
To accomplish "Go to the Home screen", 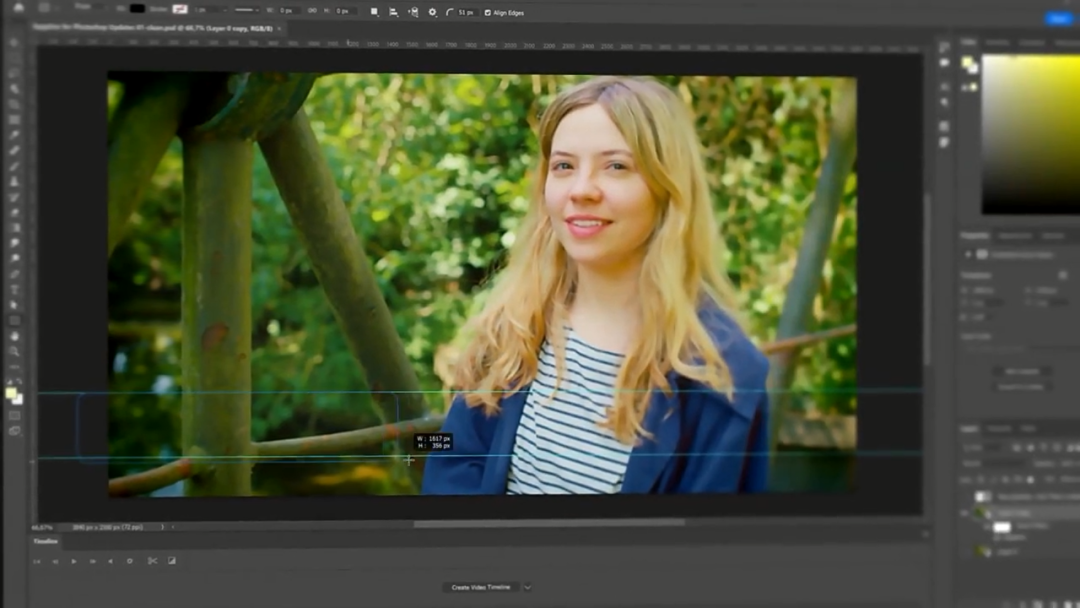I will tap(19, 8).
